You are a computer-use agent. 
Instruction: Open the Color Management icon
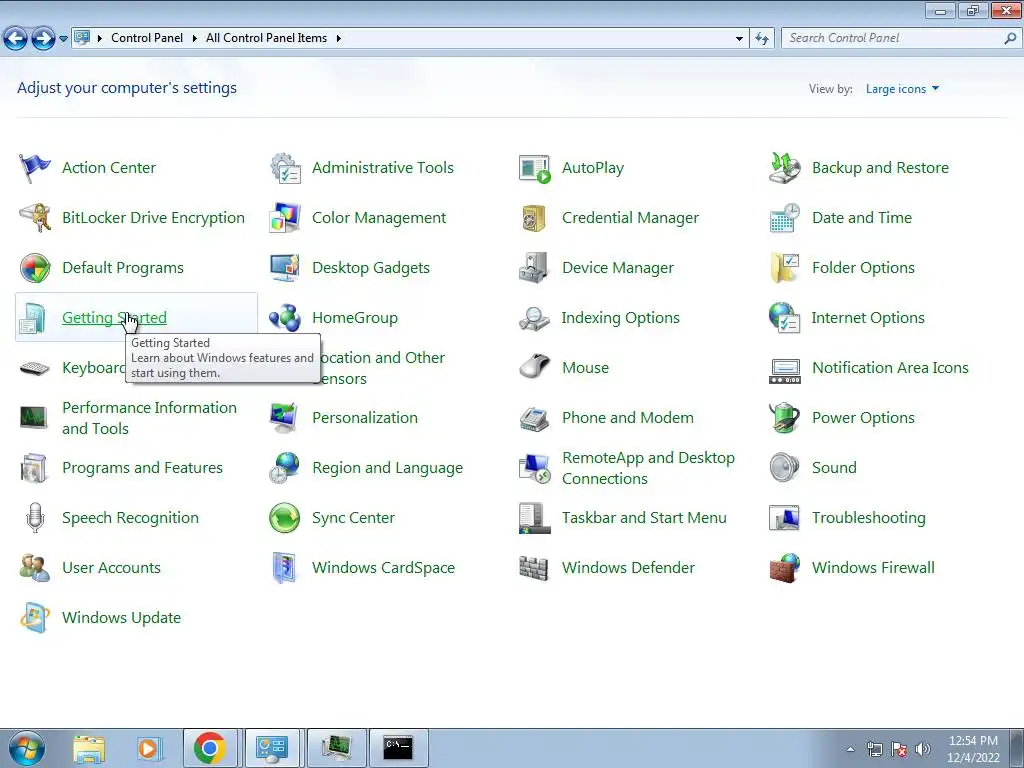click(x=285, y=217)
